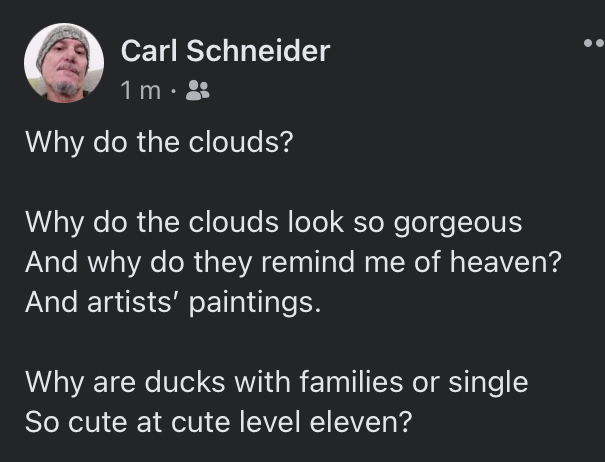Click the line about reminding of heaven
Screen dimensions: 605x462
pos(290,262)
